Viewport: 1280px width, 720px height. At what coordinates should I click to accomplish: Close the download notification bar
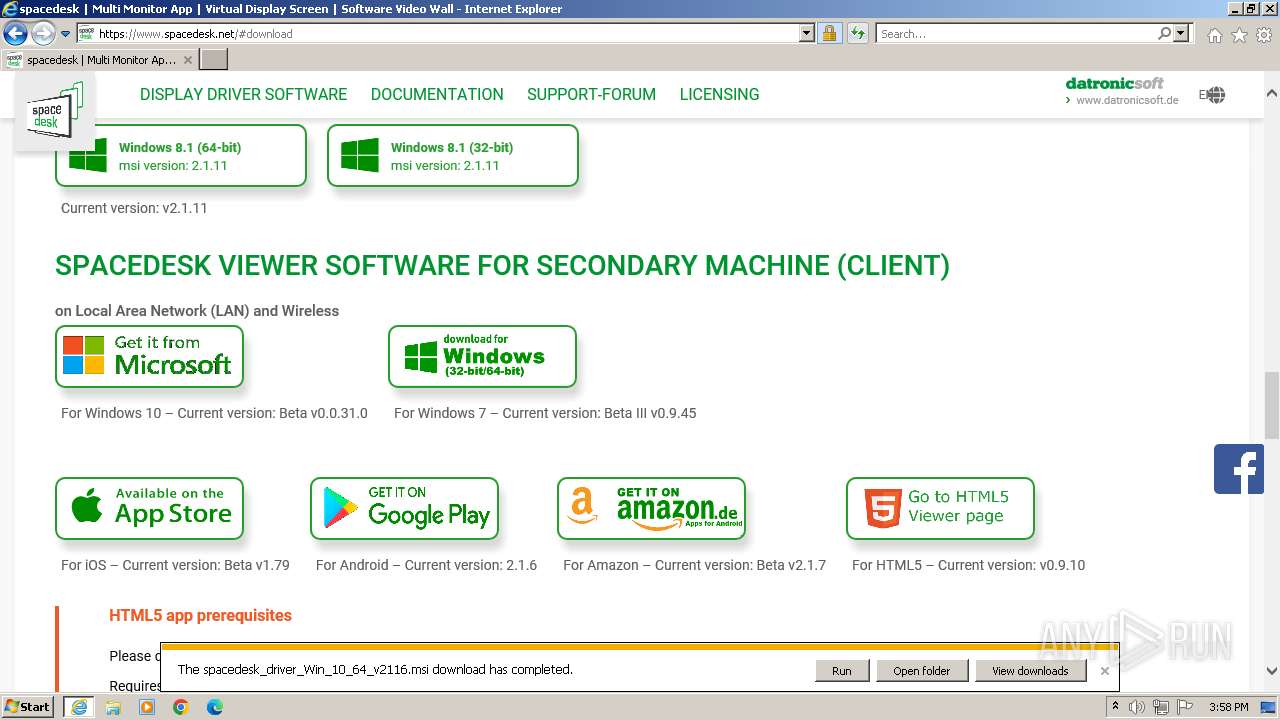point(1104,670)
